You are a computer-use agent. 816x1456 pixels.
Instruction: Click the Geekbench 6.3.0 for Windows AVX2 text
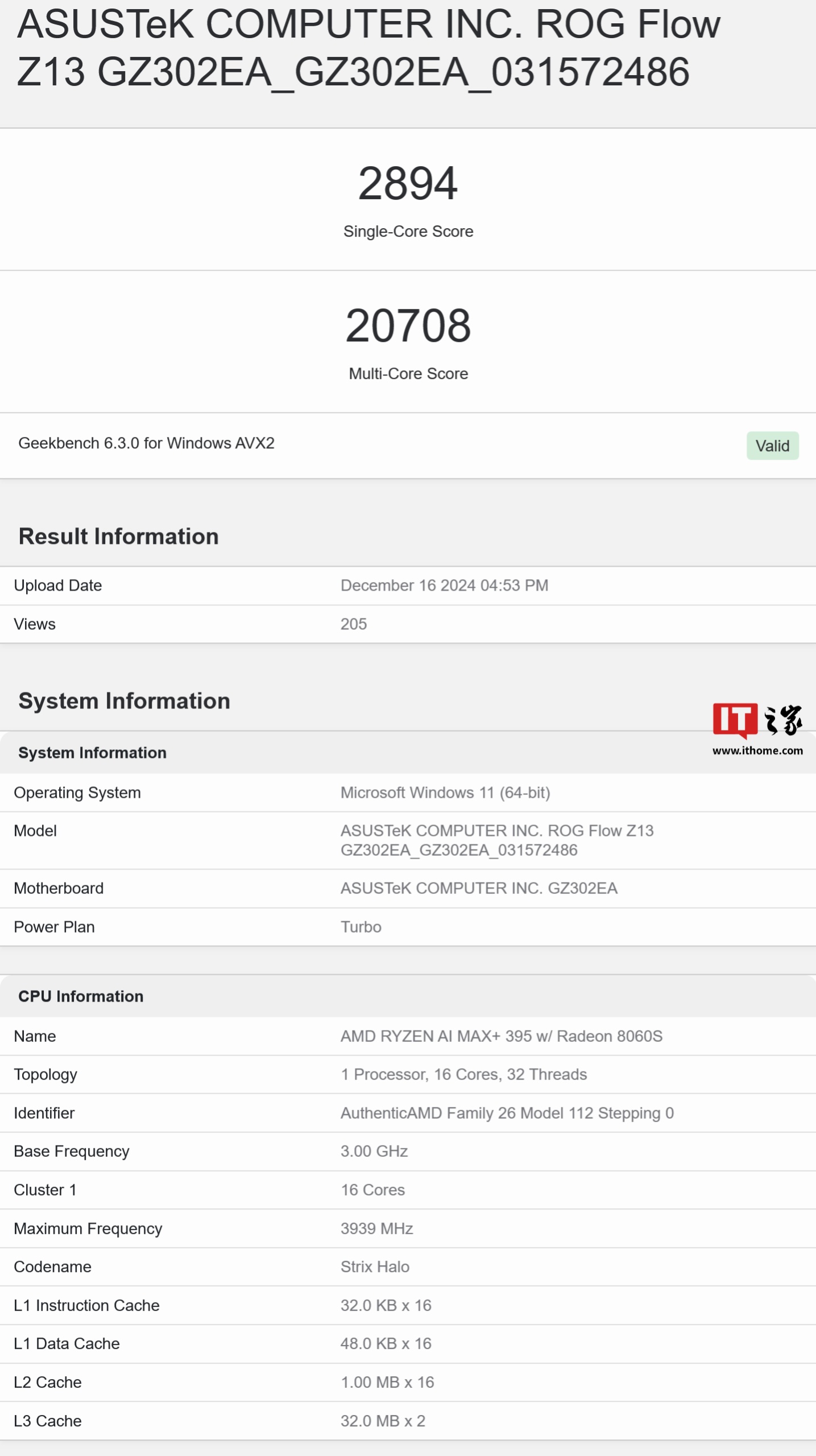[x=146, y=443]
